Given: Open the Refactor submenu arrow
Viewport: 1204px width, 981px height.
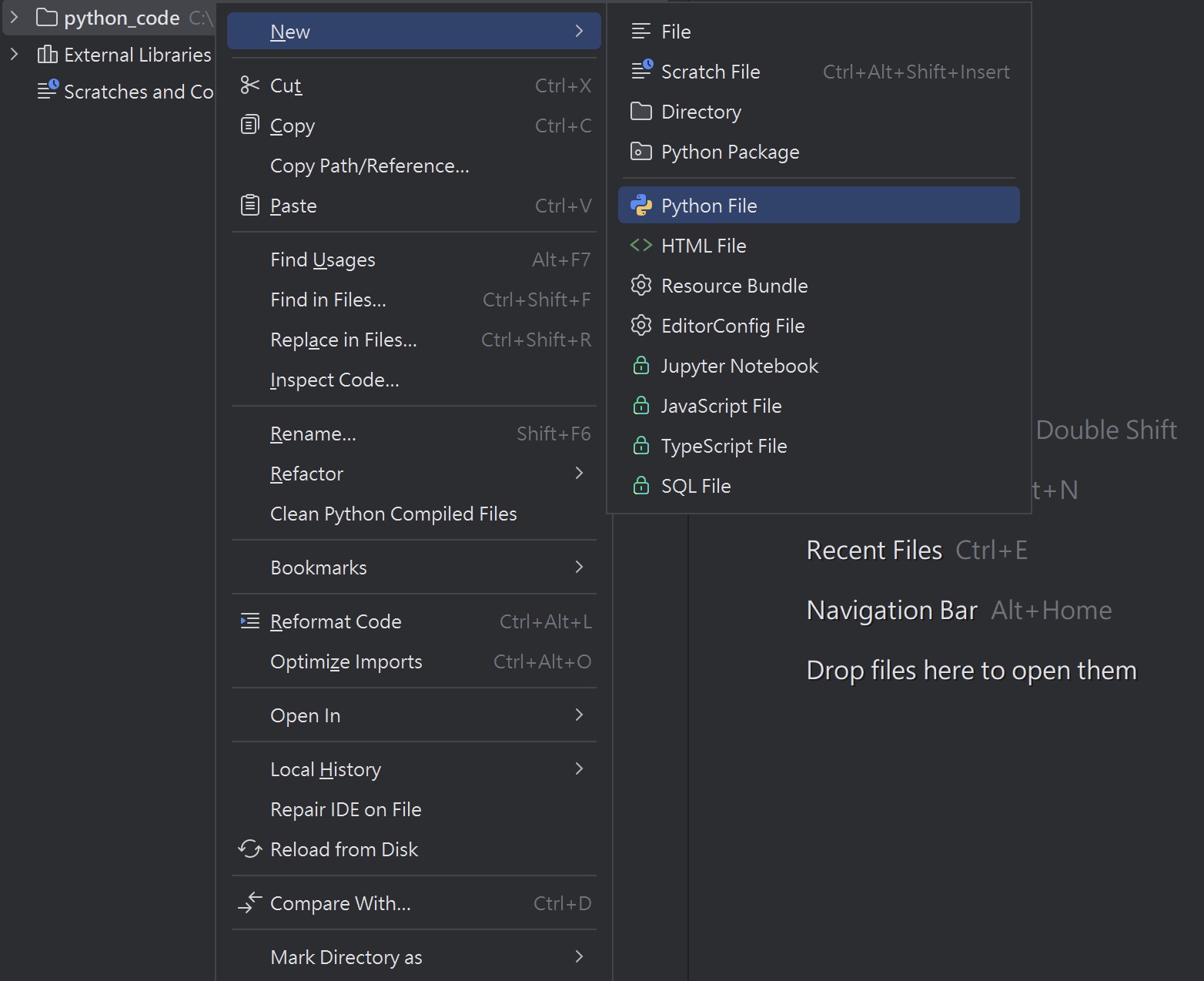Looking at the screenshot, I should coord(579,473).
